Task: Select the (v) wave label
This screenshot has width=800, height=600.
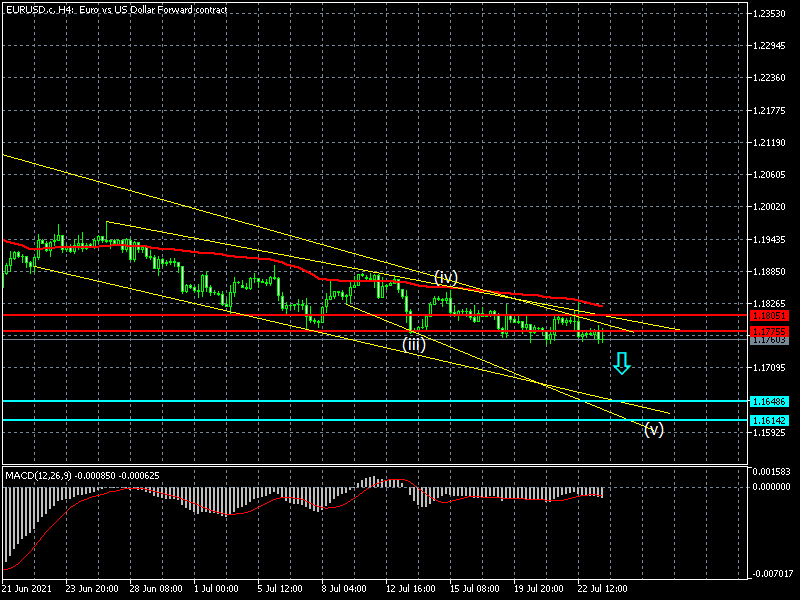Action: point(654,430)
